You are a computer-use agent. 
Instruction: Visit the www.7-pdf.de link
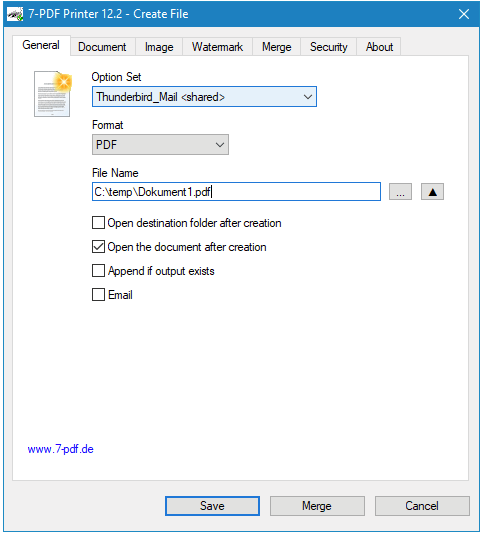61,449
